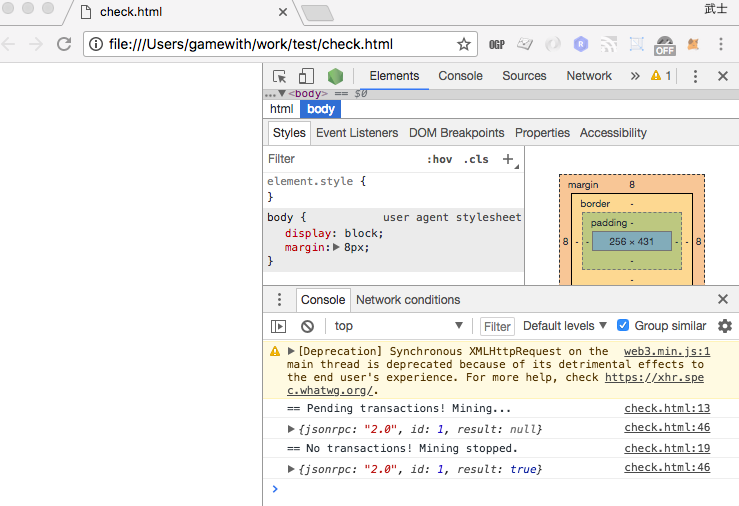Clear the console icon
Screen dimensions: 739x506
307,326
